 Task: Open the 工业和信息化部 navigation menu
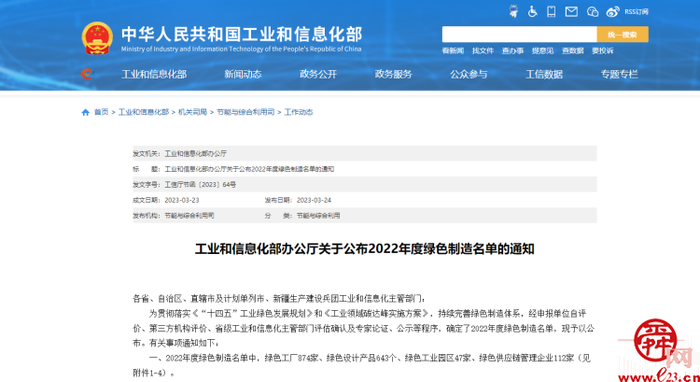(154, 75)
